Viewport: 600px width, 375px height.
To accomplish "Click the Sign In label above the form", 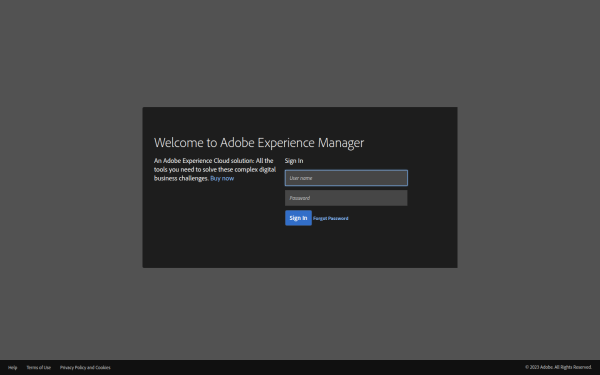I will click(x=294, y=161).
